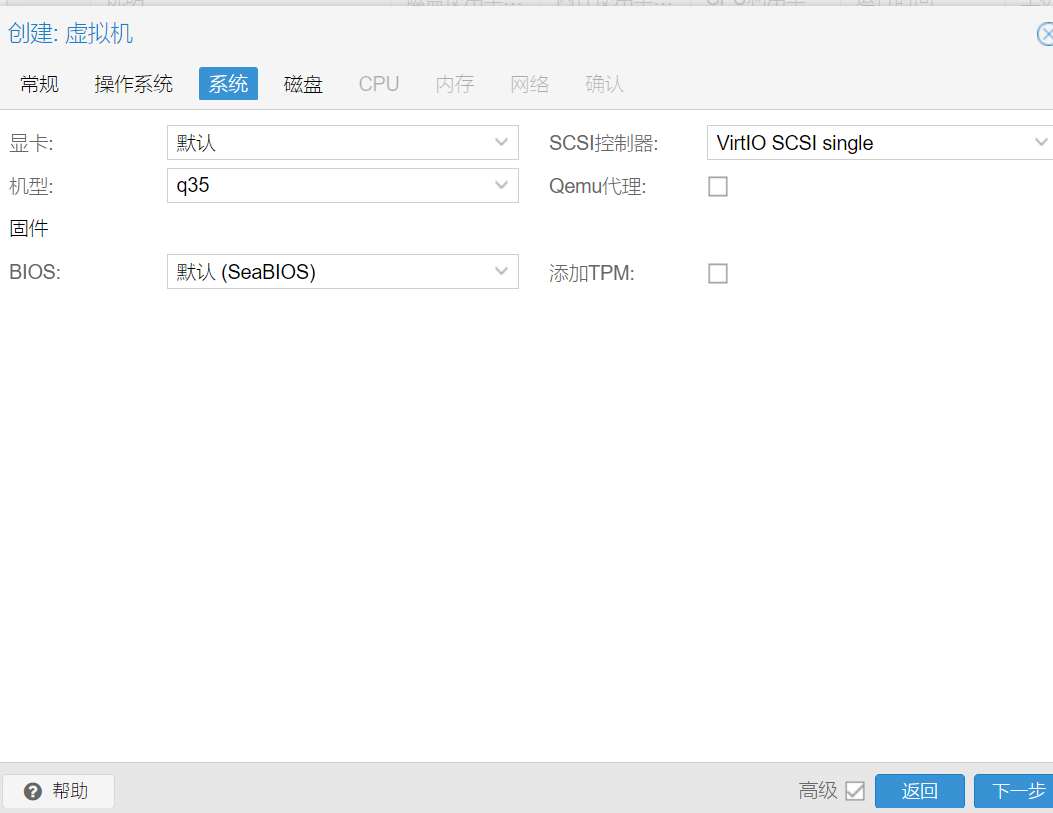Open the 网络 tab
This screenshot has width=1053, height=813.
[530, 84]
